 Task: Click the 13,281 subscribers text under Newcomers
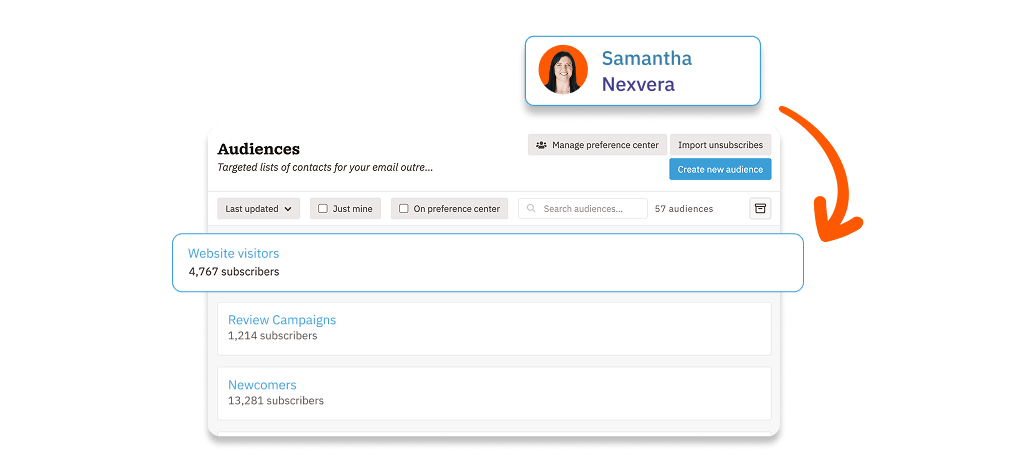coord(276,401)
